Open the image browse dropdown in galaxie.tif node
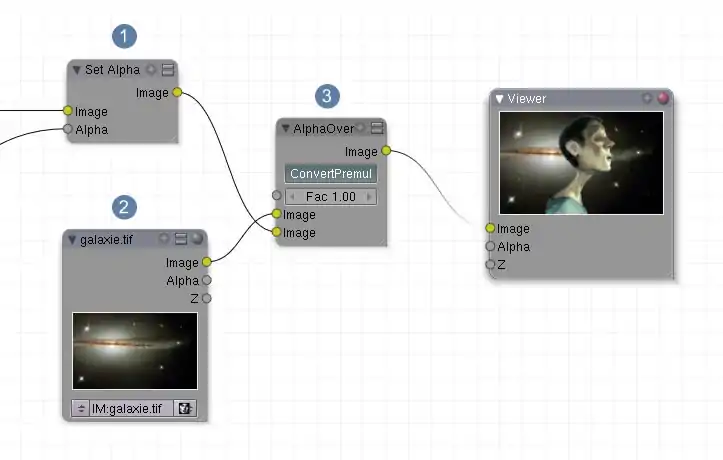723x460 pixels. pyautogui.click(x=81, y=408)
